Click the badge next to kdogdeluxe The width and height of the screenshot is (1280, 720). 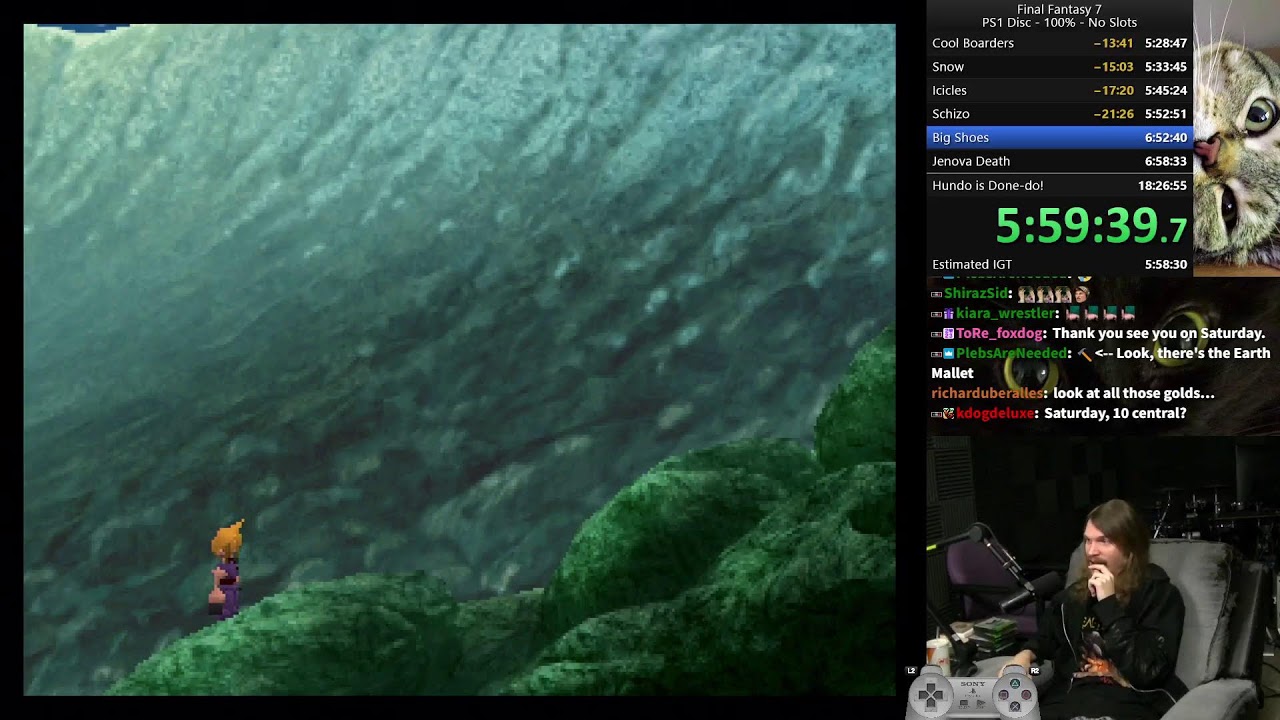[x=949, y=414]
